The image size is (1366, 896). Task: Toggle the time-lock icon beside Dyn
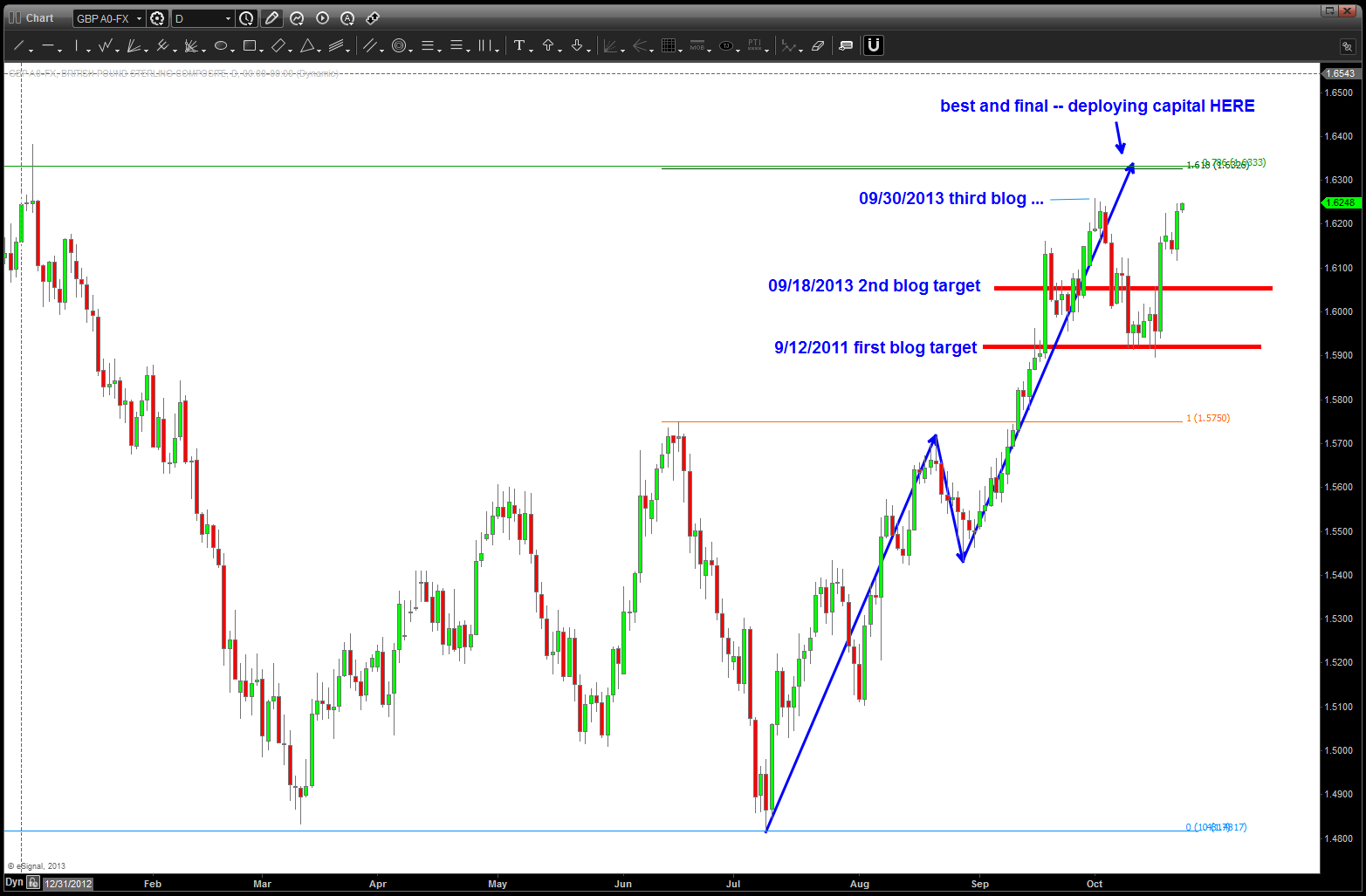pyautogui.click(x=32, y=883)
